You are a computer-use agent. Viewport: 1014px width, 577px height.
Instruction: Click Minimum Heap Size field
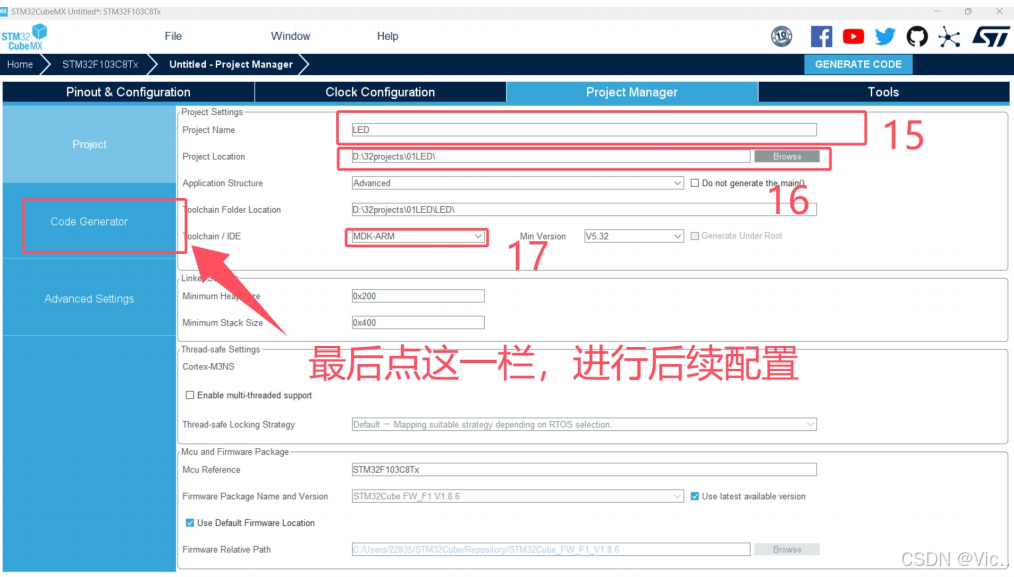pyautogui.click(x=418, y=296)
